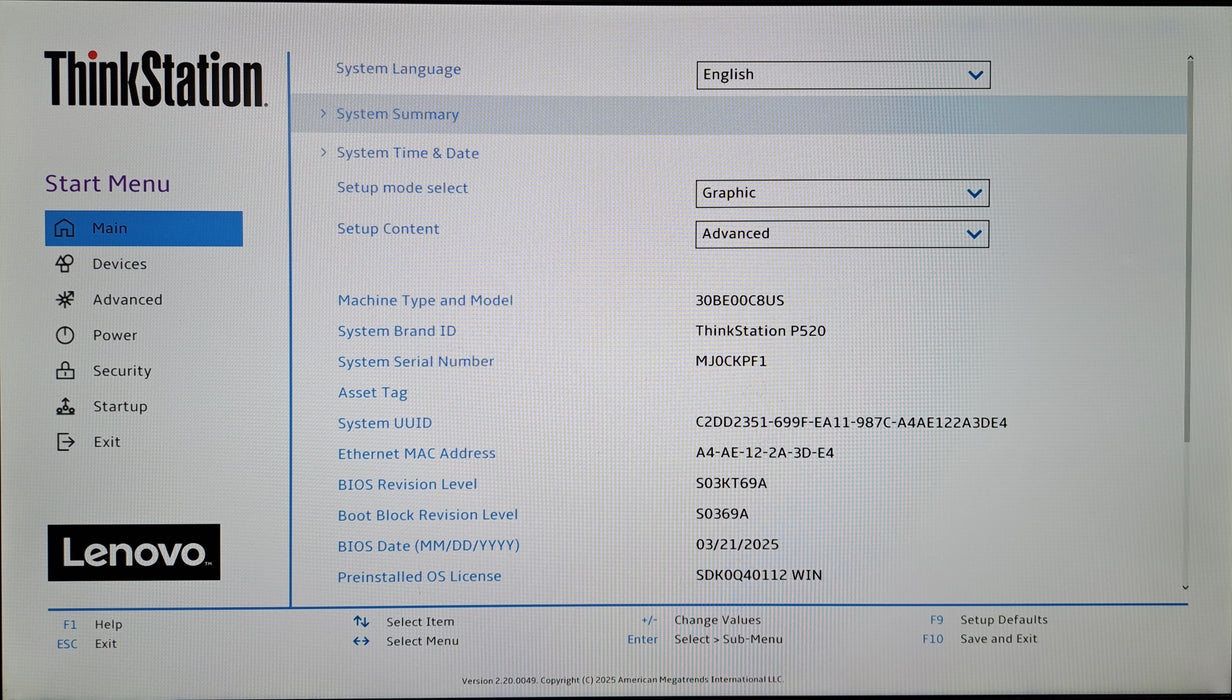The width and height of the screenshot is (1232, 700).
Task: Open the Setup Content Advanced dropdown
Action: [842, 234]
